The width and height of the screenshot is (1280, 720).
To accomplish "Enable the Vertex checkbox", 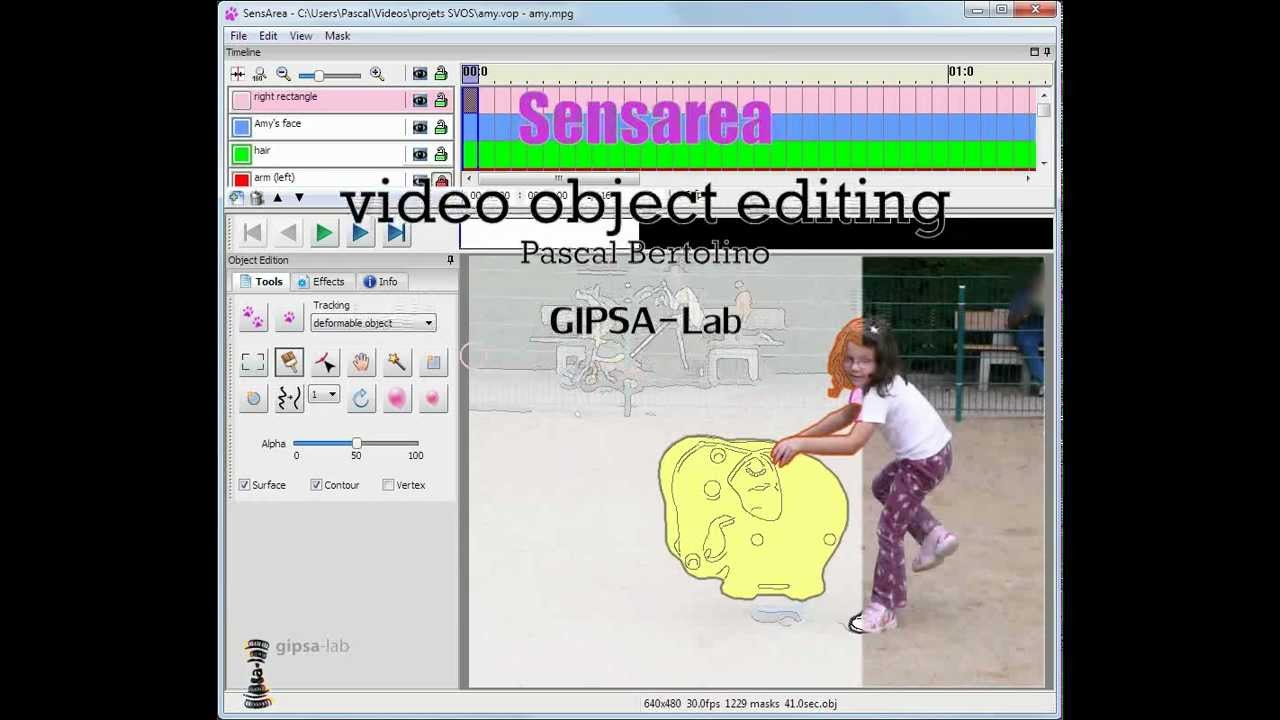I will [x=388, y=485].
